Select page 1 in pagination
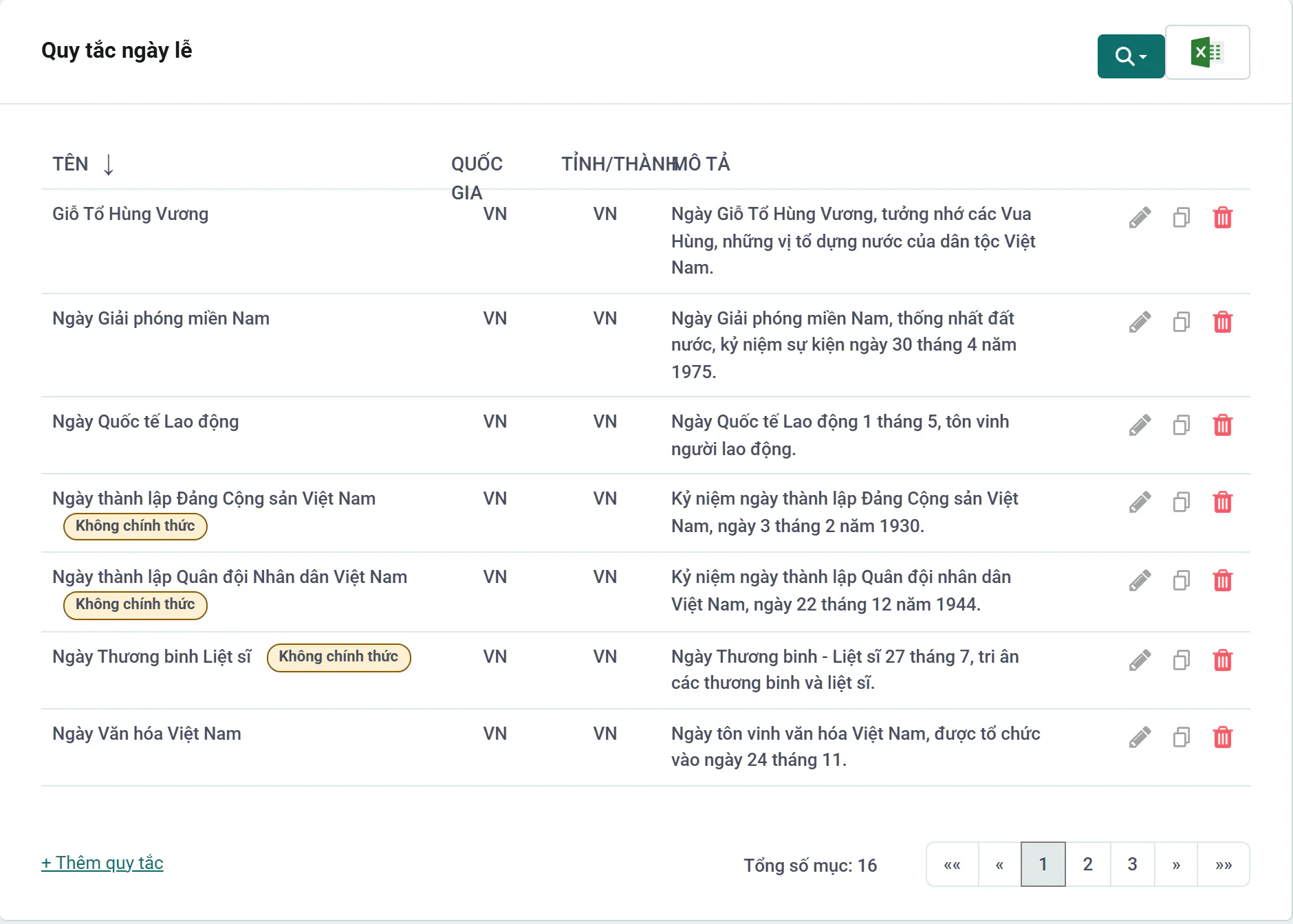Image resolution: width=1293 pixels, height=924 pixels. [x=1043, y=864]
